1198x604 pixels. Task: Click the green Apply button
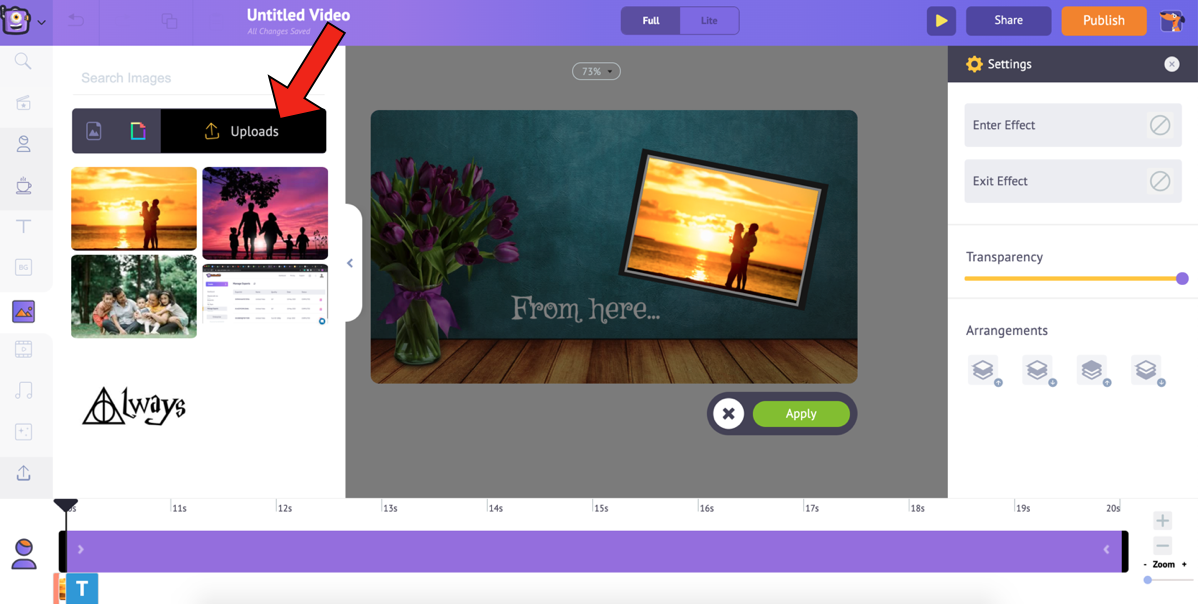point(800,413)
